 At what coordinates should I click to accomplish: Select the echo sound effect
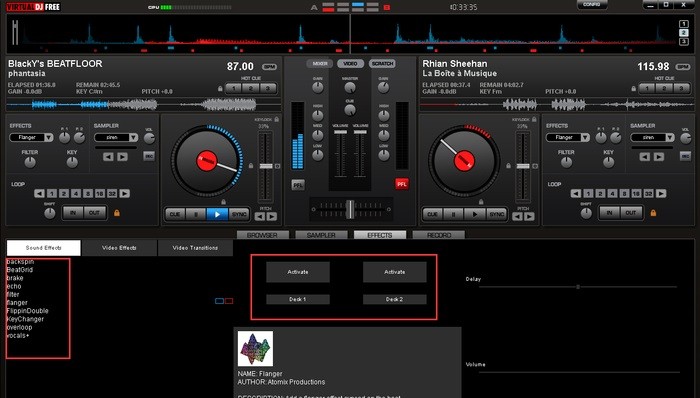pyautogui.click(x=14, y=286)
